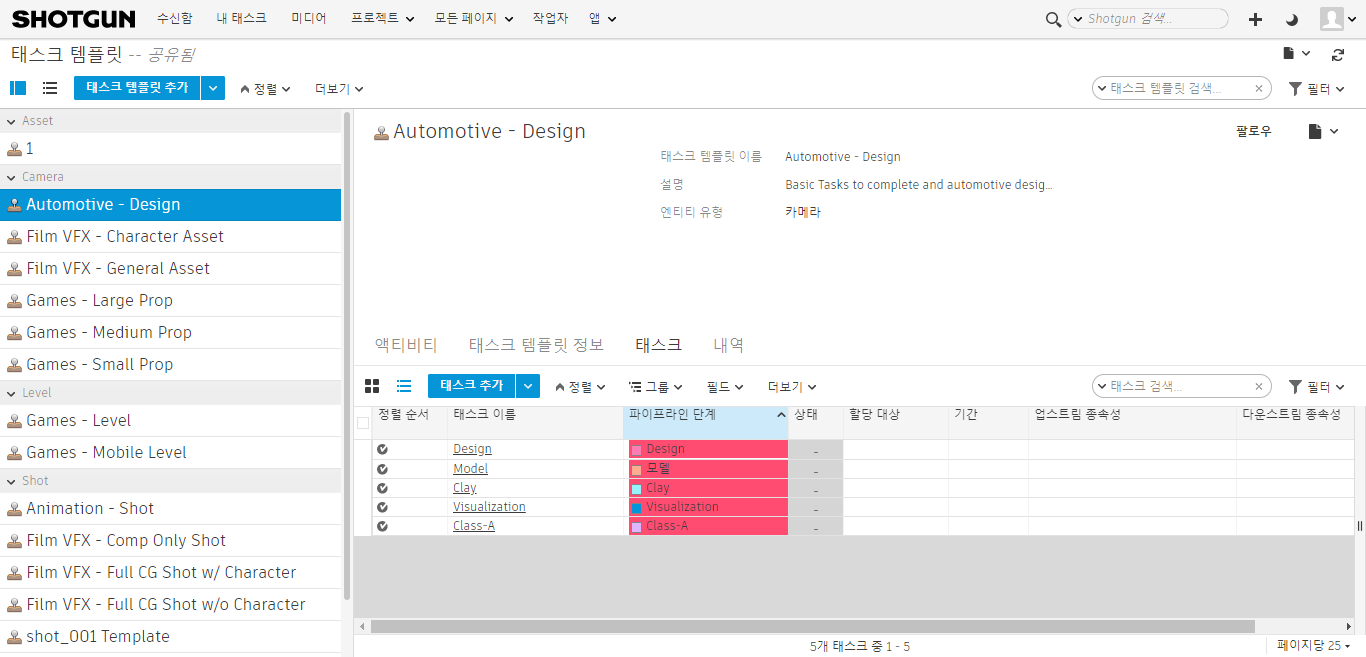Viewport: 1366px width, 657px height.
Task: Click the Clay pipeline step color swatch
Action: pos(636,489)
